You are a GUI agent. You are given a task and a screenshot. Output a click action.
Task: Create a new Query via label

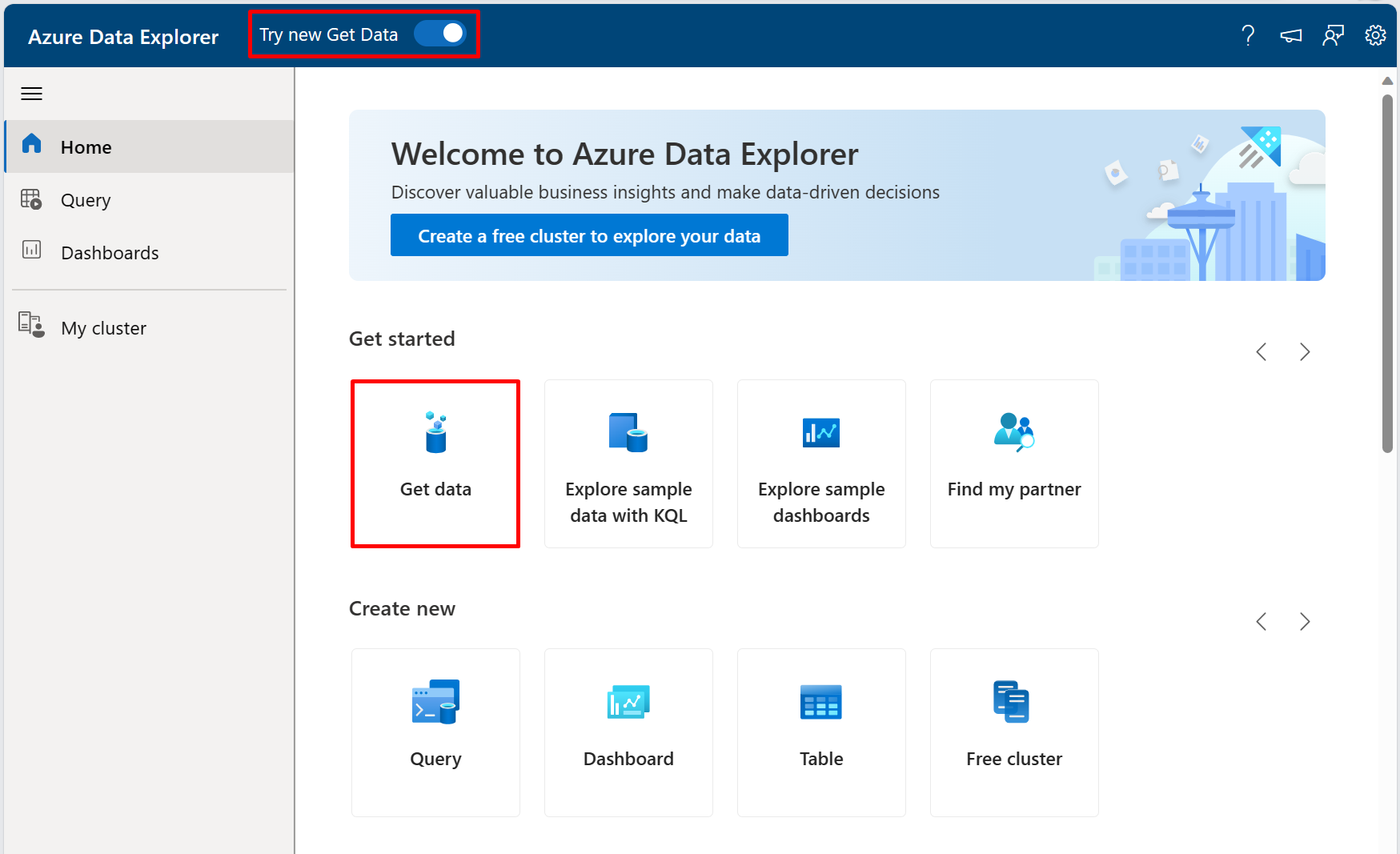435,759
